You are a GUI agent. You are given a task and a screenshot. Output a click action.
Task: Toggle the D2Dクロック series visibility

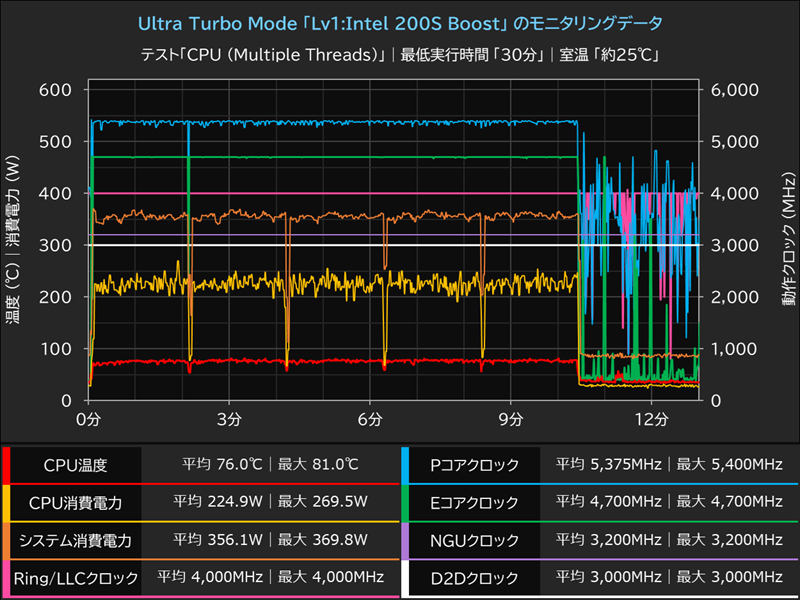(x=472, y=577)
